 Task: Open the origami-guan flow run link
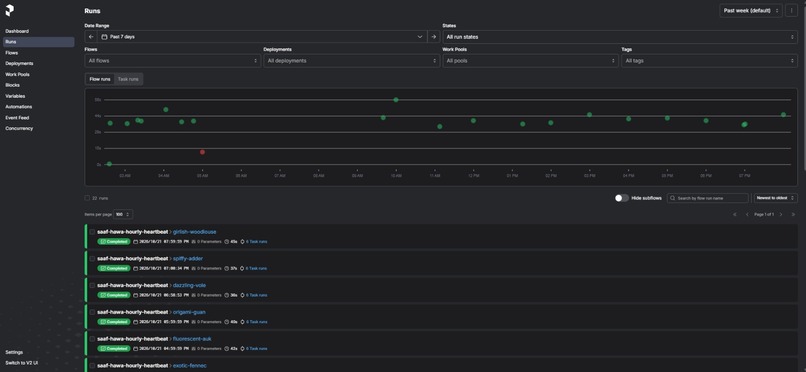(x=189, y=312)
